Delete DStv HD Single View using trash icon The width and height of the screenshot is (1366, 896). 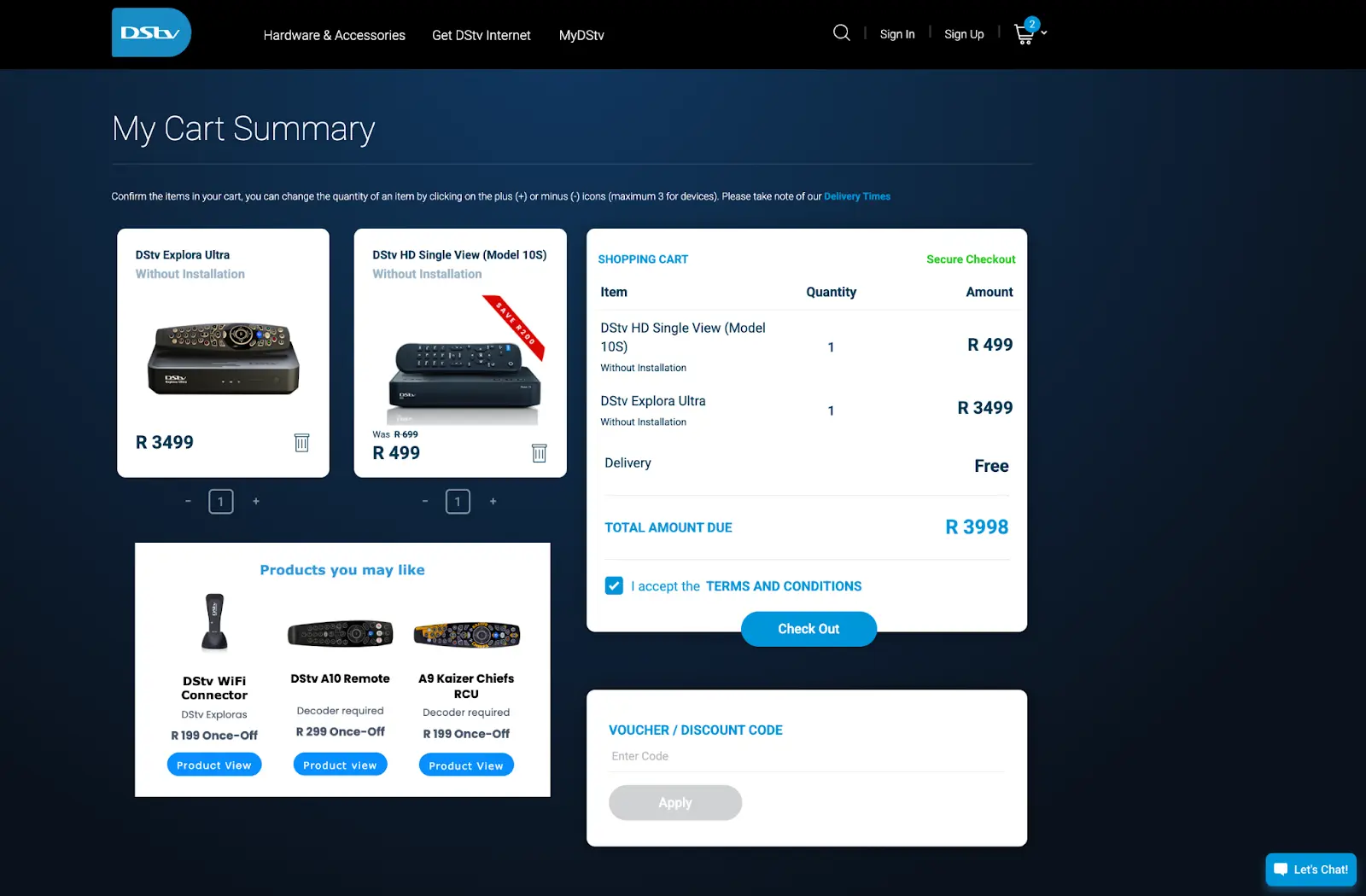[x=539, y=453]
